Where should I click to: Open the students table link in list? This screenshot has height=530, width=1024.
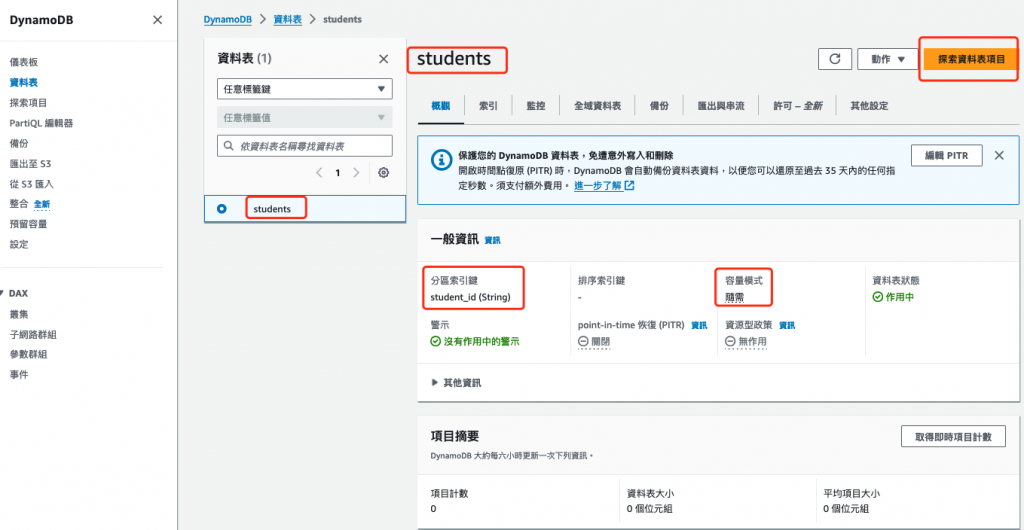coord(272,209)
